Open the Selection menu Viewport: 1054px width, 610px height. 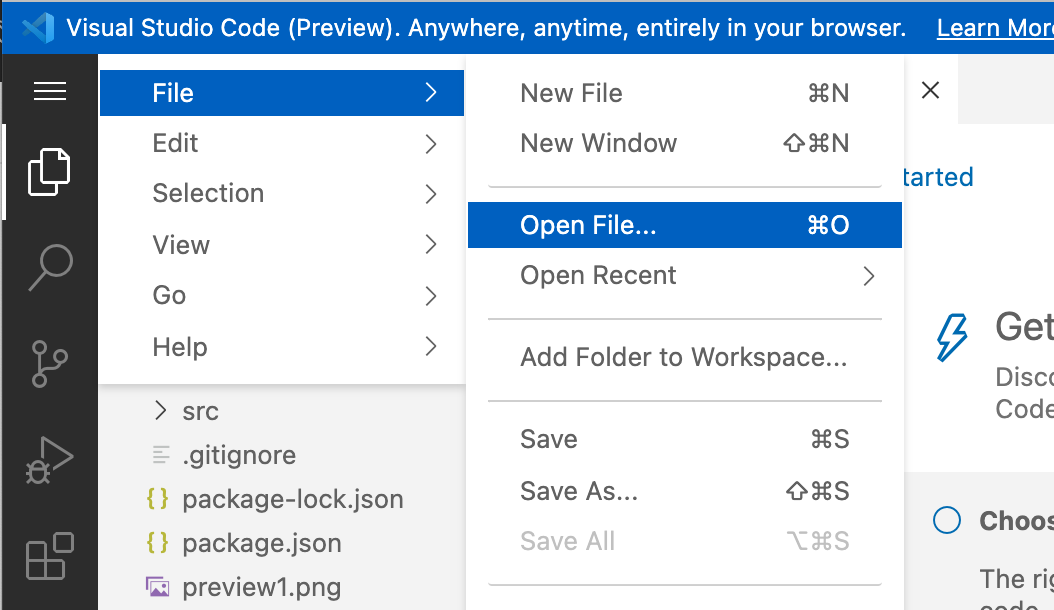(282, 194)
